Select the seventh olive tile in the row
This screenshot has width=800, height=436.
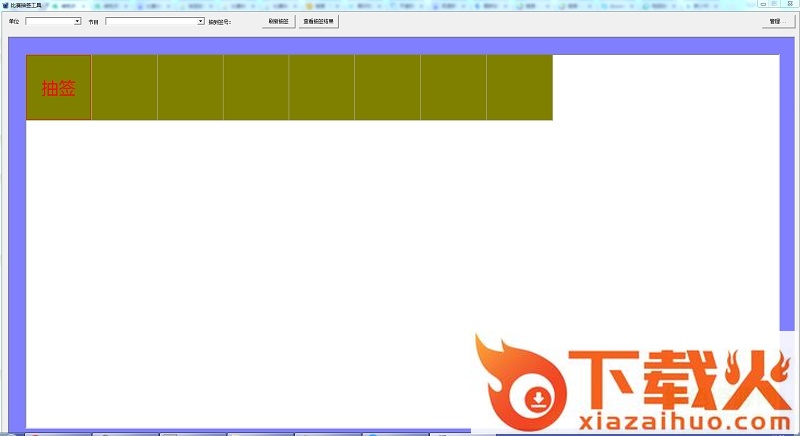[x=454, y=88]
